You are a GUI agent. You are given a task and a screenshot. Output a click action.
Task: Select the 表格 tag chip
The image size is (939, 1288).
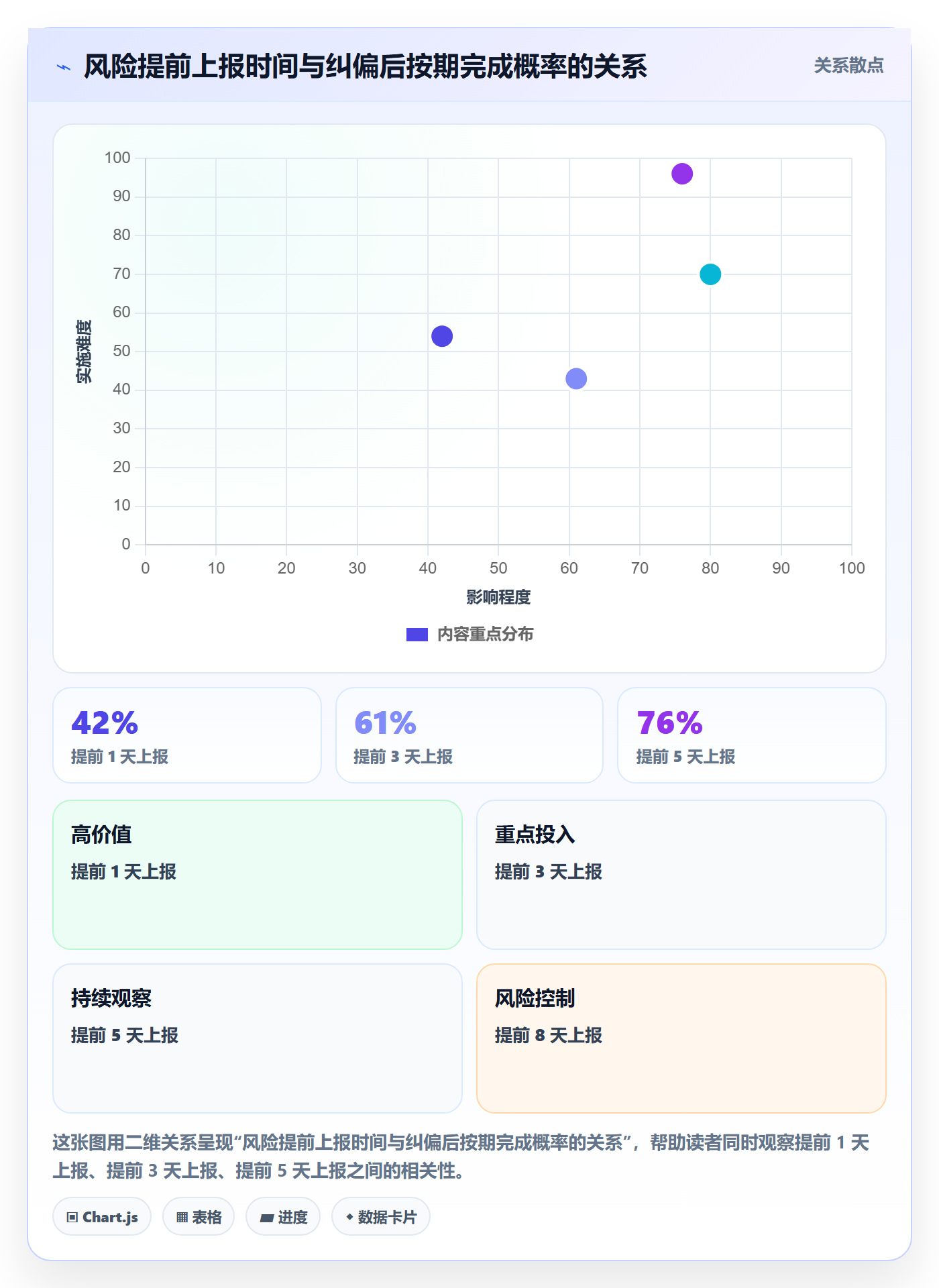[199, 1216]
